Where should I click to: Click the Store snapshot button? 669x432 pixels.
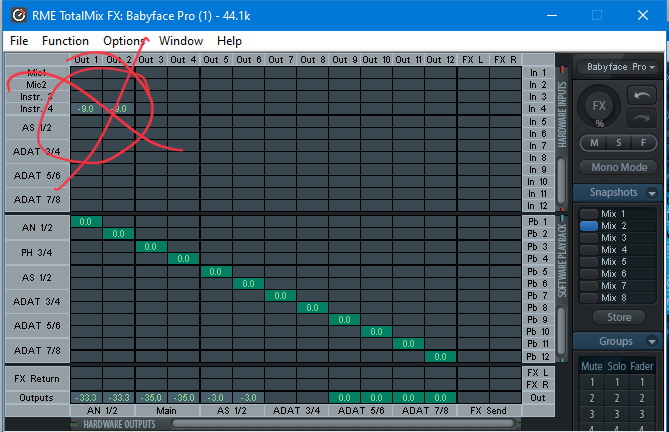pos(619,317)
